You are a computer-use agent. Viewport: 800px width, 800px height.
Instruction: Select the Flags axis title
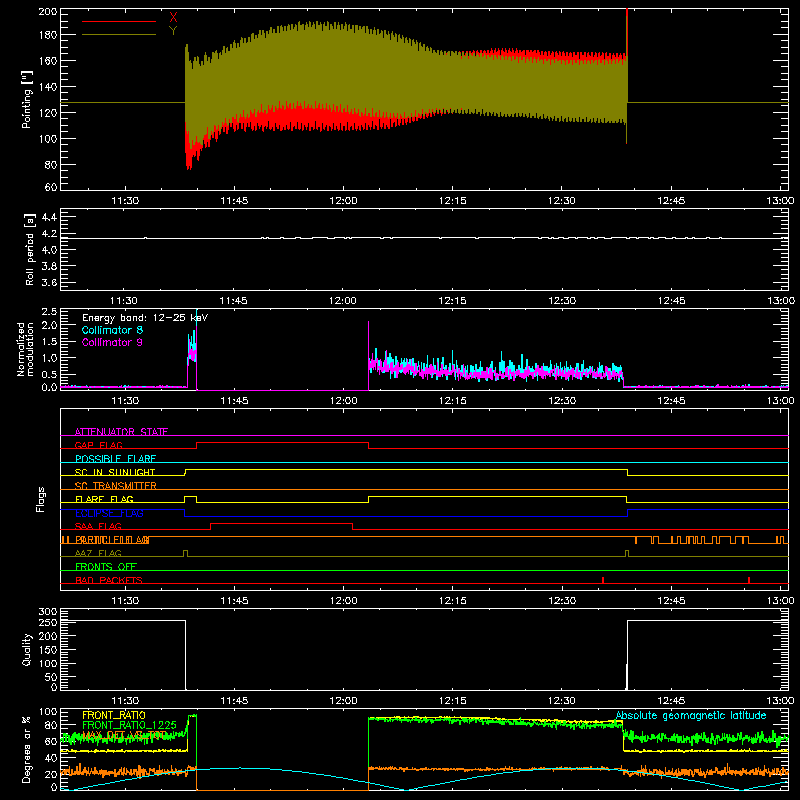pyautogui.click(x=41, y=499)
